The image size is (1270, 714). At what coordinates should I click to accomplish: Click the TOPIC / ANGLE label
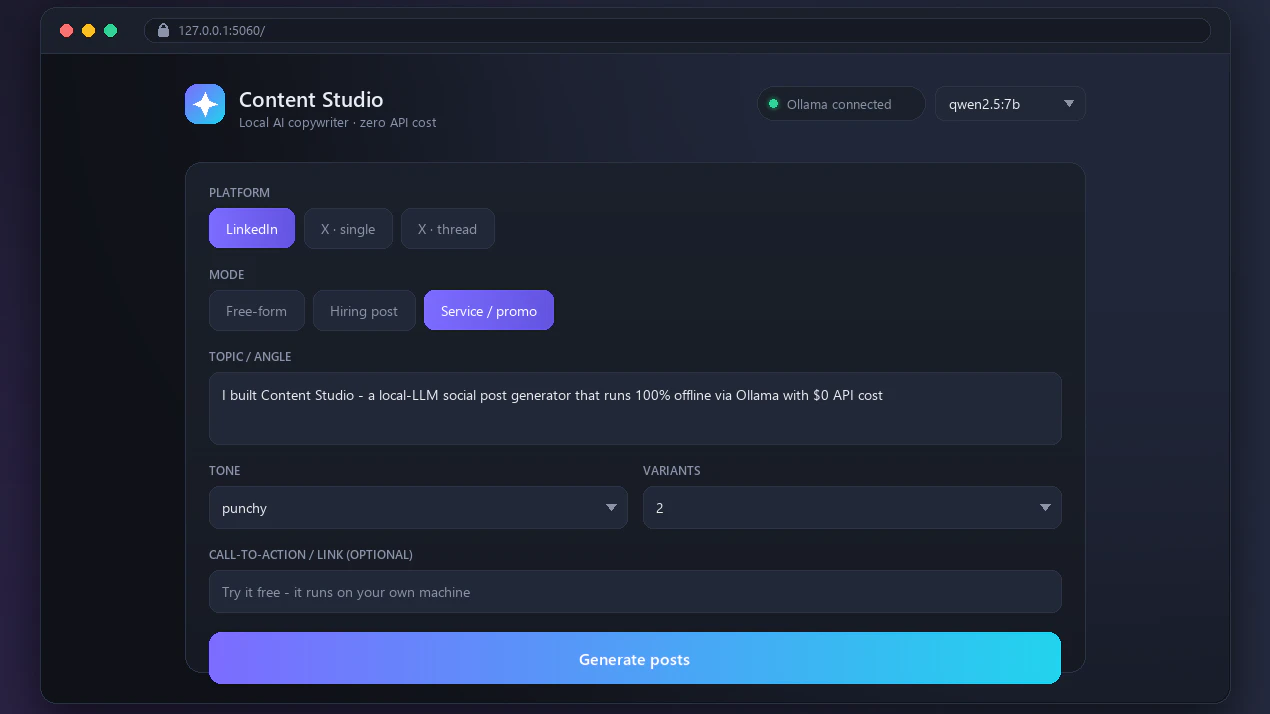pos(250,356)
